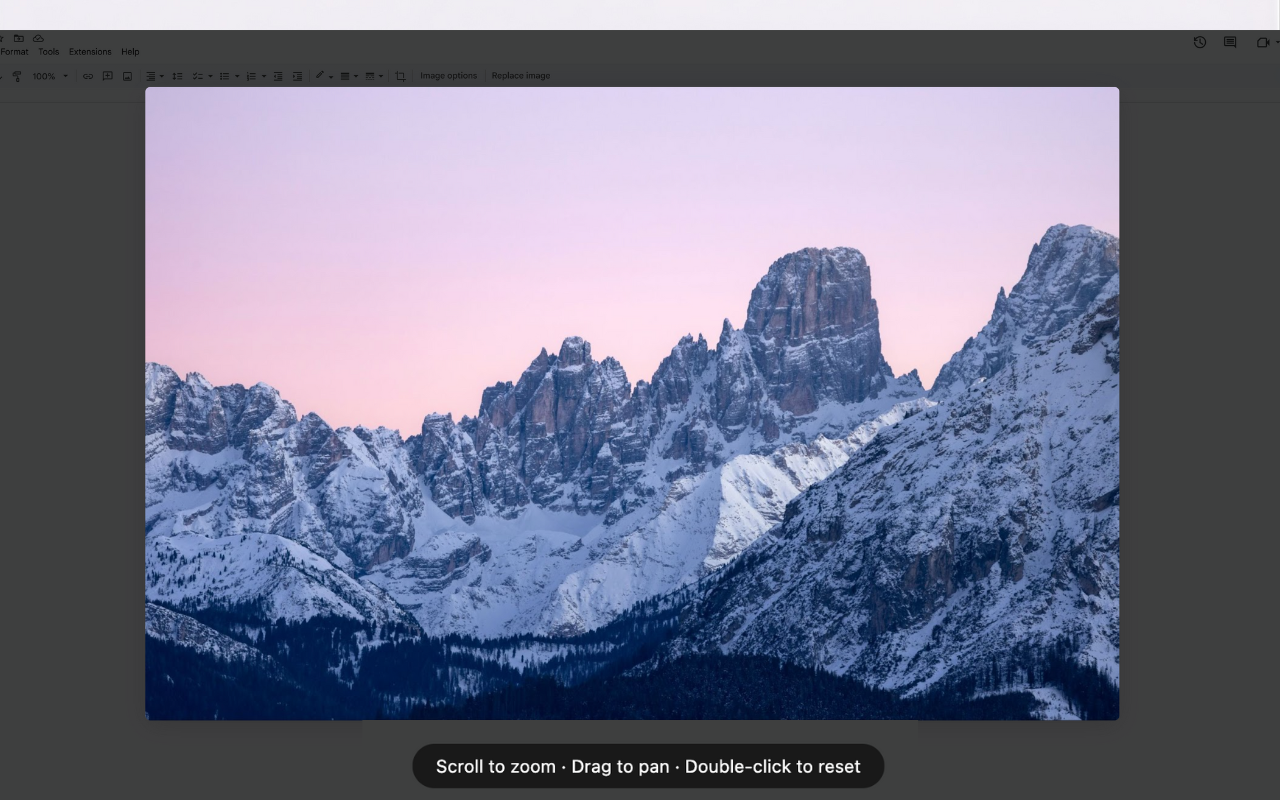
Task: Click the decrease indent icon
Action: pyautogui.click(x=278, y=76)
